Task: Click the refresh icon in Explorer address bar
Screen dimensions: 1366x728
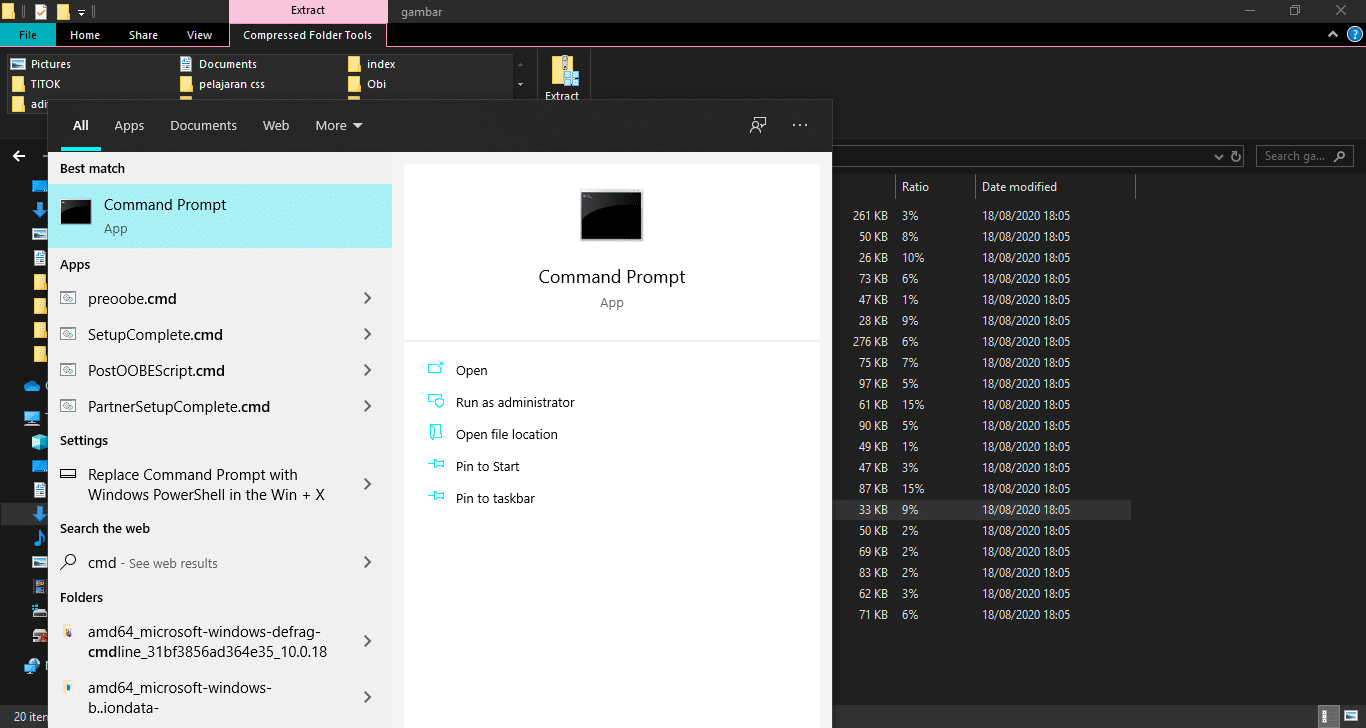Action: [x=1236, y=156]
